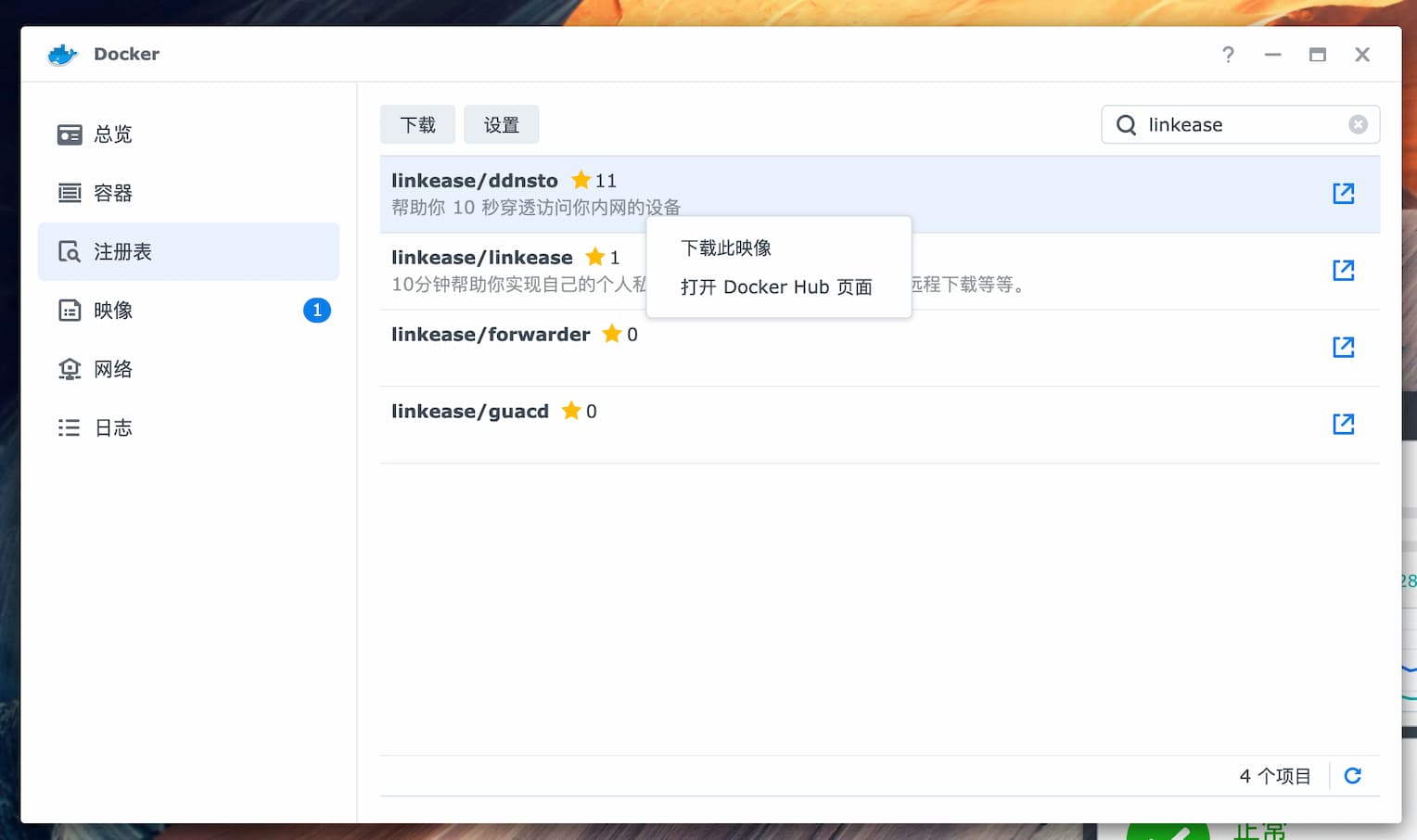The width and height of the screenshot is (1417, 840).
Task: Click the 总览 sidebar icon
Action: [70, 134]
